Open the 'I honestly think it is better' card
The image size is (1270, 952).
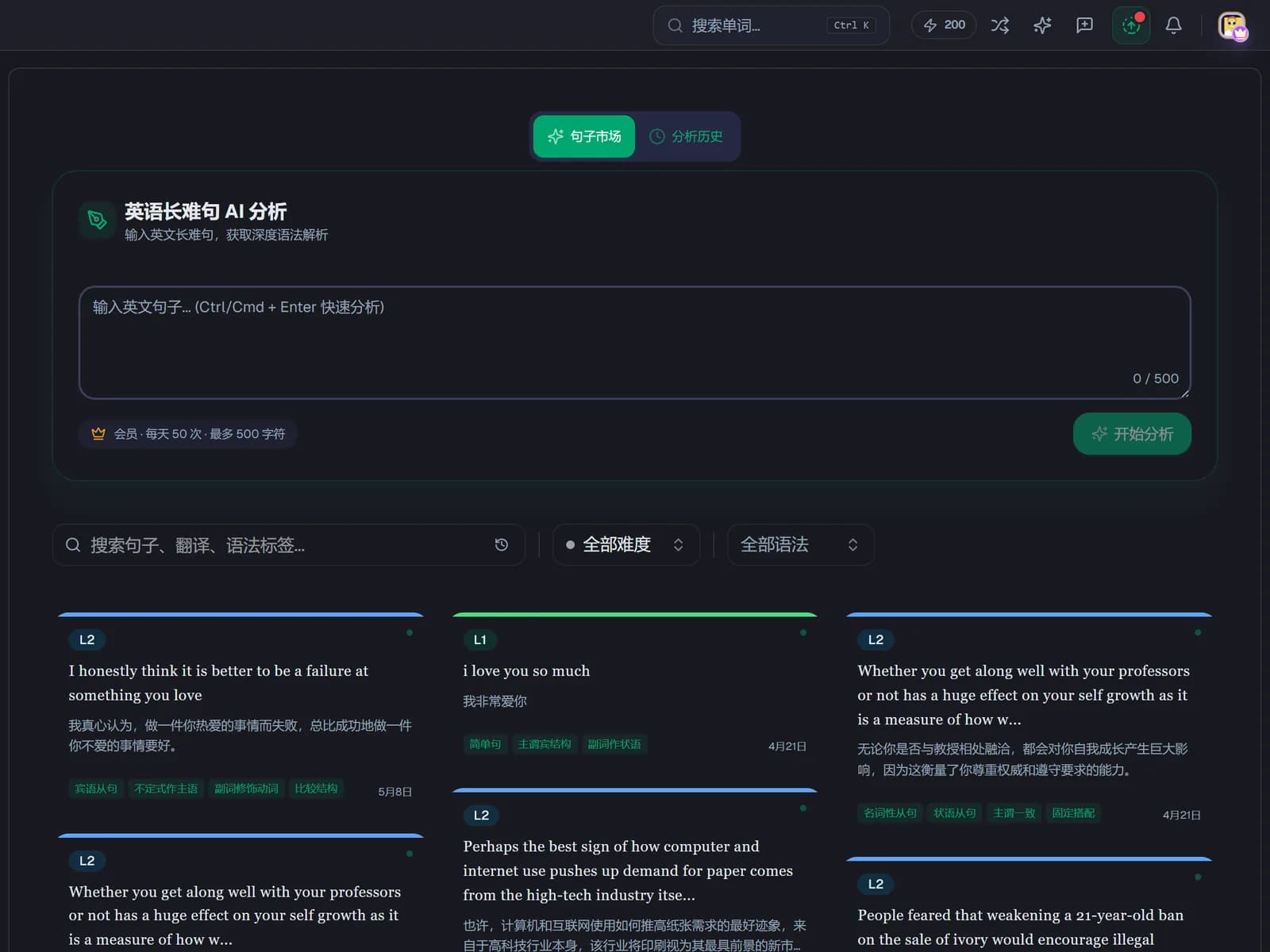click(241, 713)
